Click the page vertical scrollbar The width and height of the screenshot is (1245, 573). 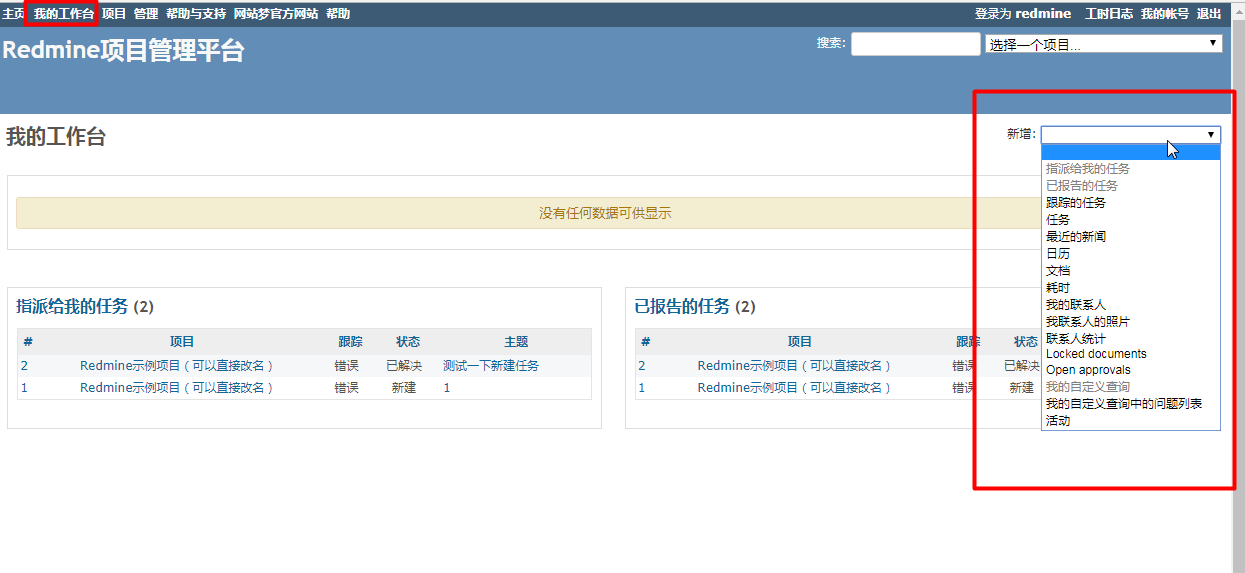(x=1238, y=287)
